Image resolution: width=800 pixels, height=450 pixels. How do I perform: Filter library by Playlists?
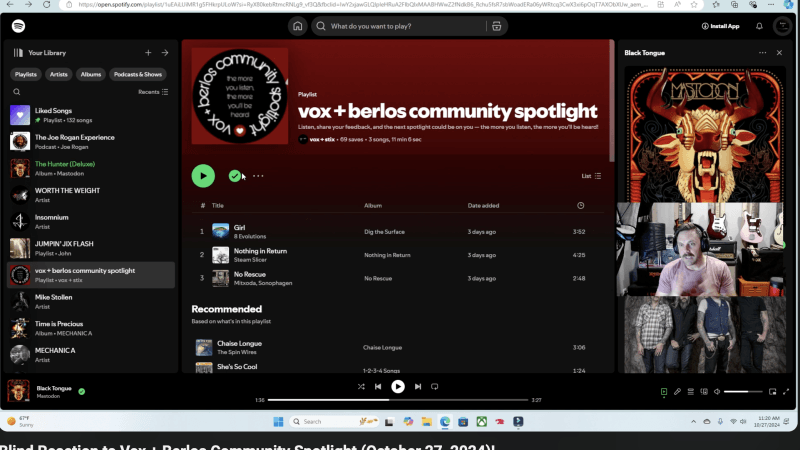tap(26, 74)
